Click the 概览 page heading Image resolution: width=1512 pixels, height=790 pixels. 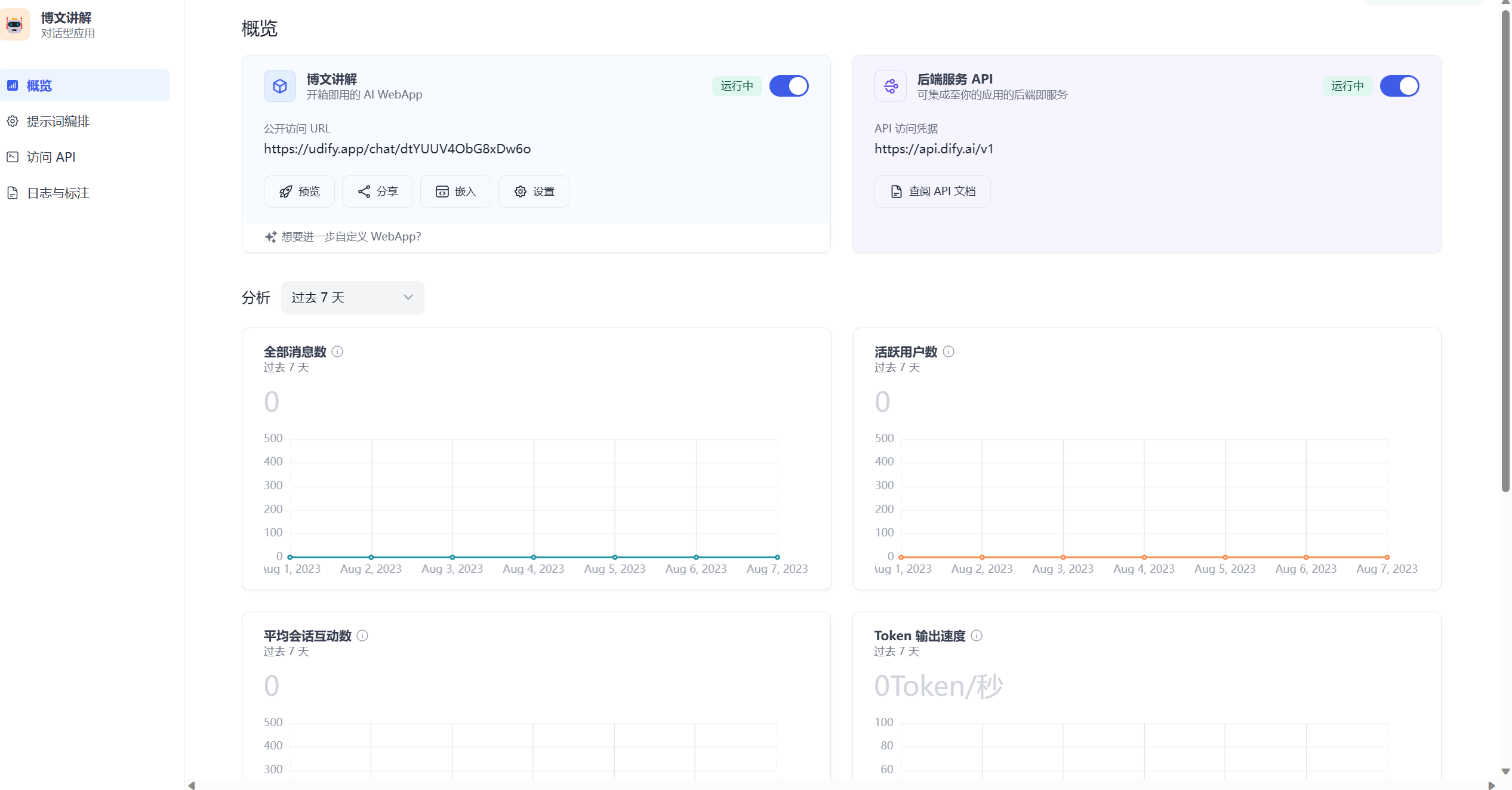[x=260, y=28]
